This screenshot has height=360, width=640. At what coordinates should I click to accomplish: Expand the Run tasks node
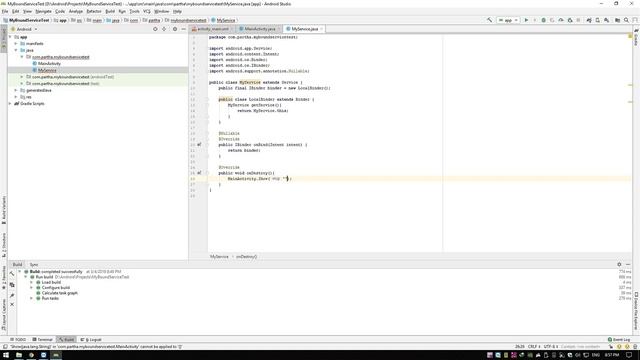[31, 298]
